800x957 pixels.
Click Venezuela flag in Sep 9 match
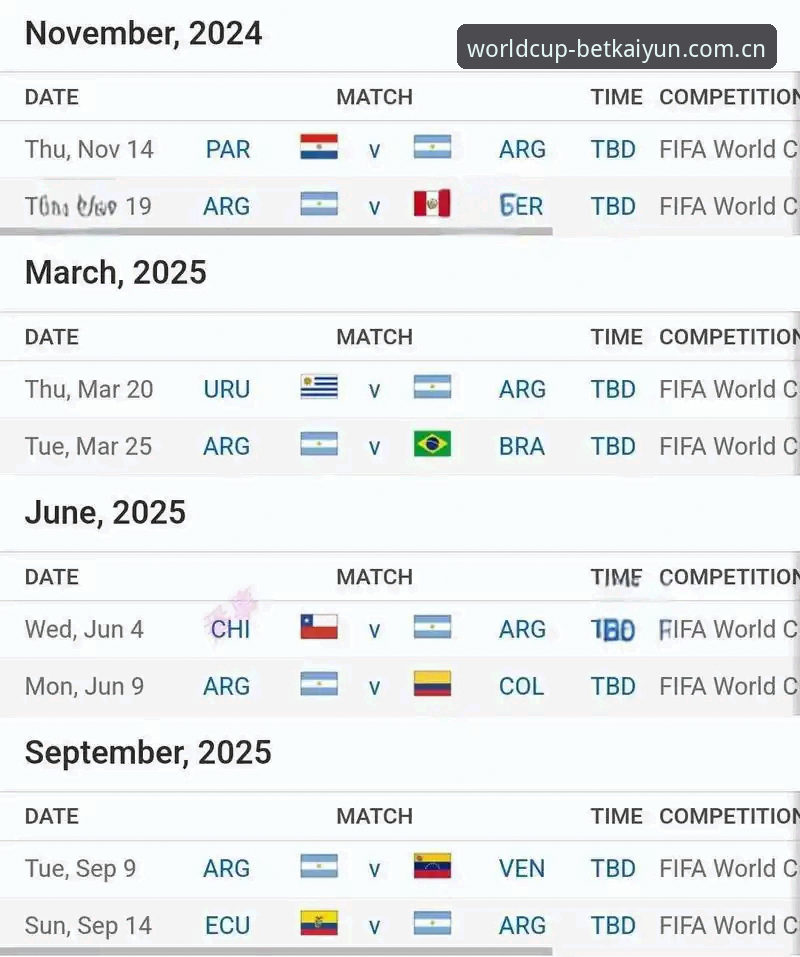(432, 866)
